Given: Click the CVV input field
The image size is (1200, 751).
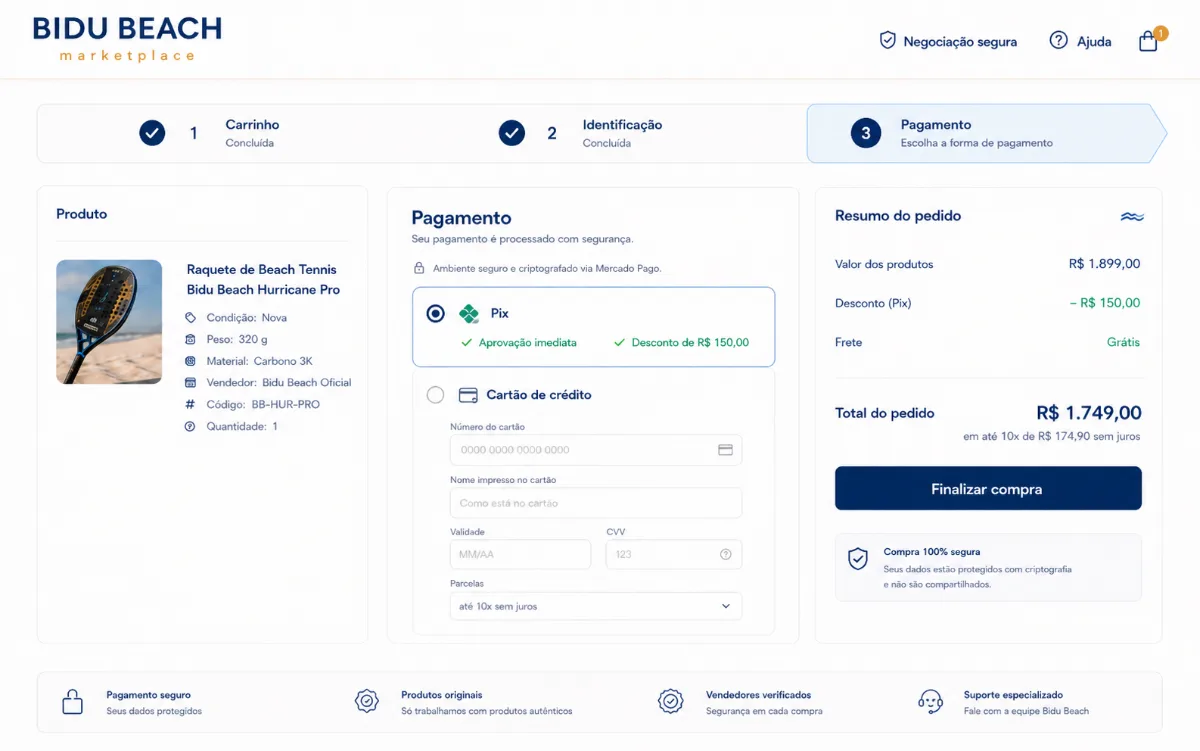Looking at the screenshot, I should (674, 554).
